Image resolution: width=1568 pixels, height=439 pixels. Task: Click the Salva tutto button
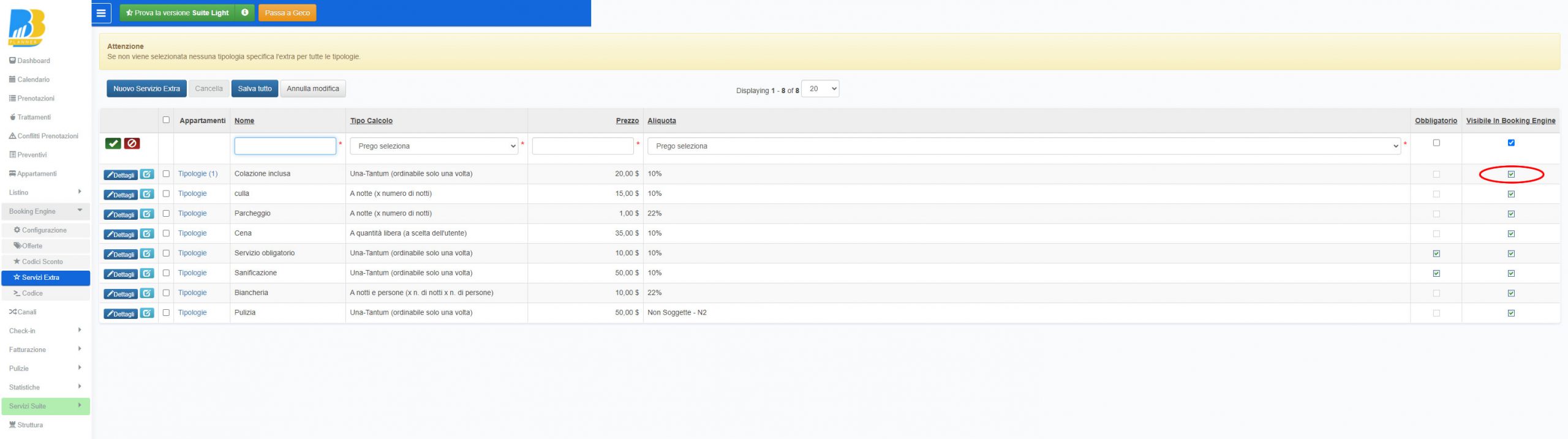255,89
